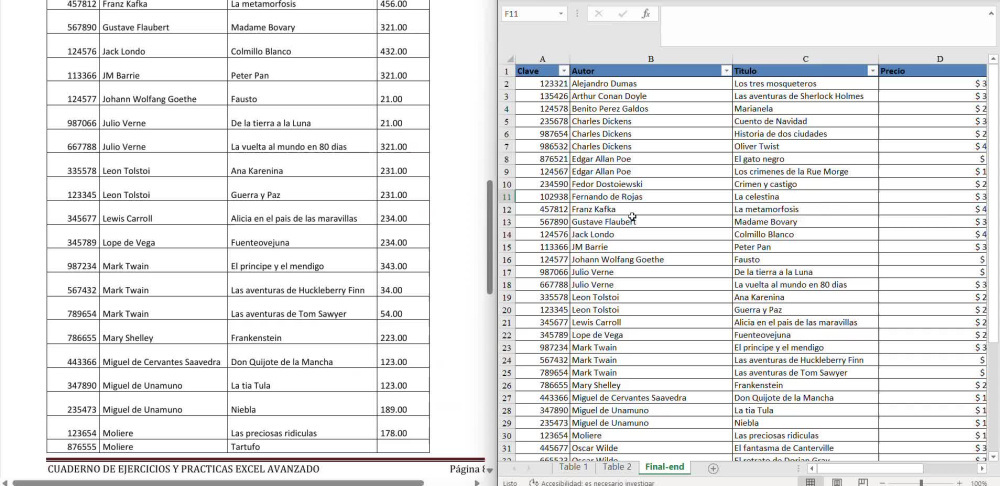Click Excel horizontal scrollbar right arrow
Screen dimensions: 1000x486
point(982,468)
